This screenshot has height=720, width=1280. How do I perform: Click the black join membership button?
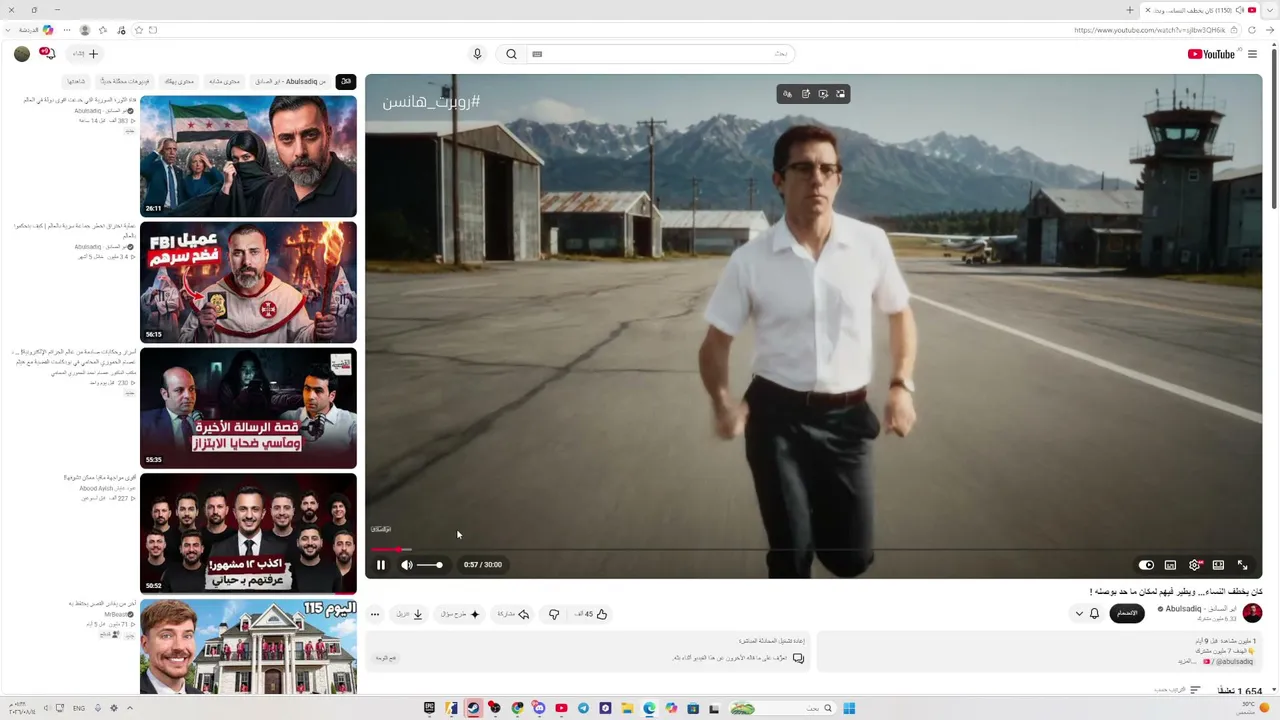click(1127, 613)
